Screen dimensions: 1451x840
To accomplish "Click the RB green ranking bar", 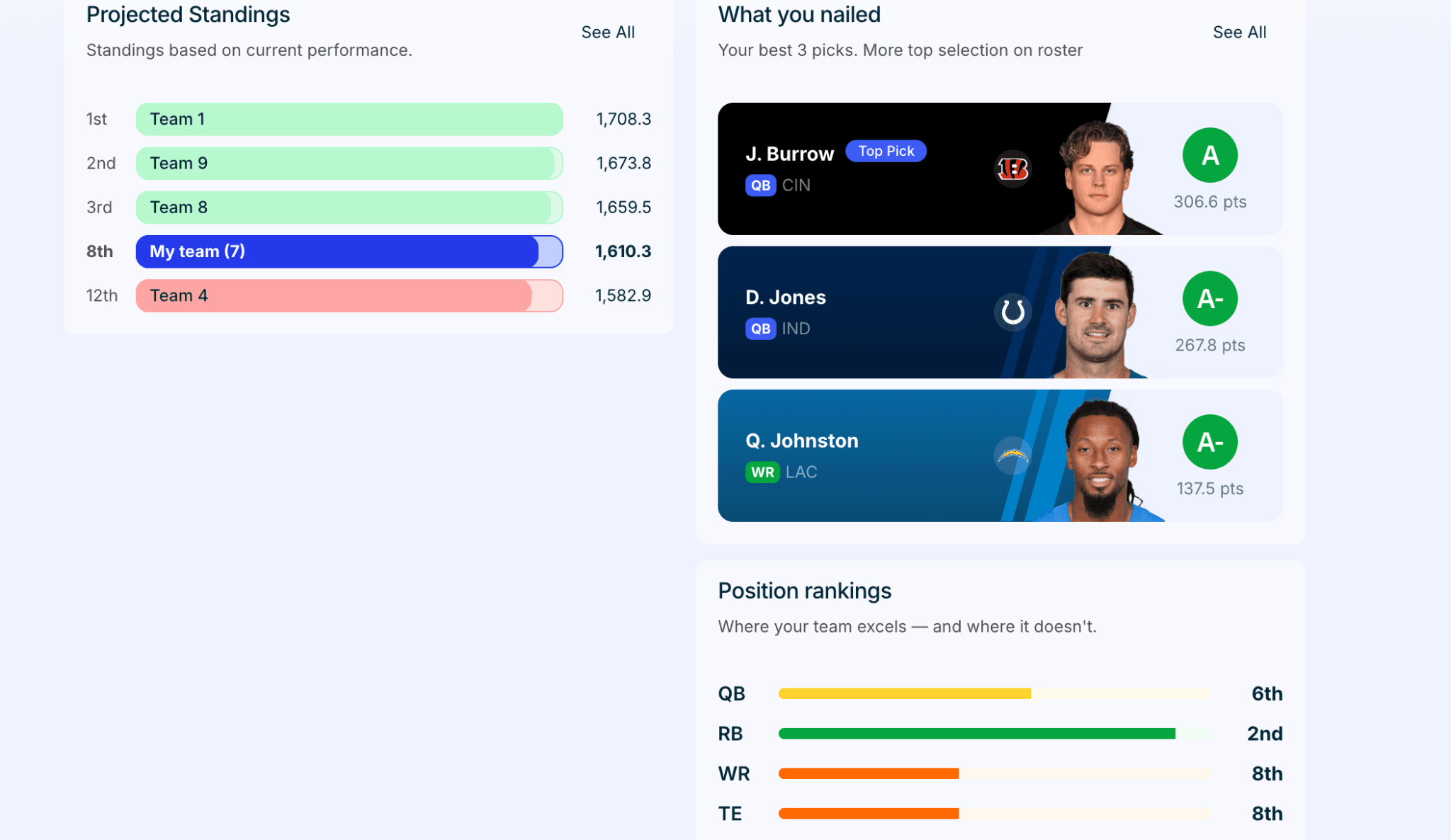I will point(976,734).
